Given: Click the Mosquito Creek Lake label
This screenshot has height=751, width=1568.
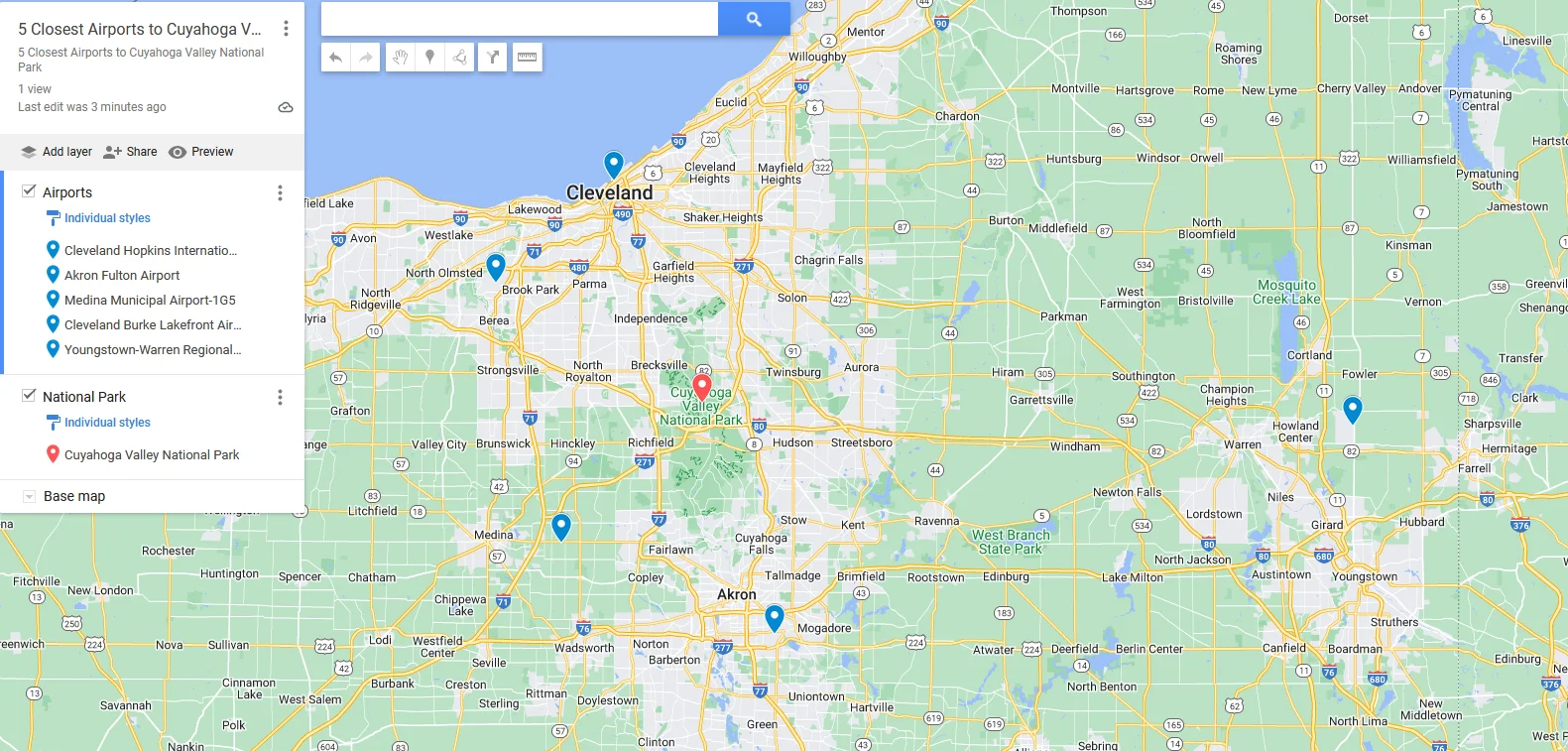Looking at the screenshot, I should click(1286, 292).
